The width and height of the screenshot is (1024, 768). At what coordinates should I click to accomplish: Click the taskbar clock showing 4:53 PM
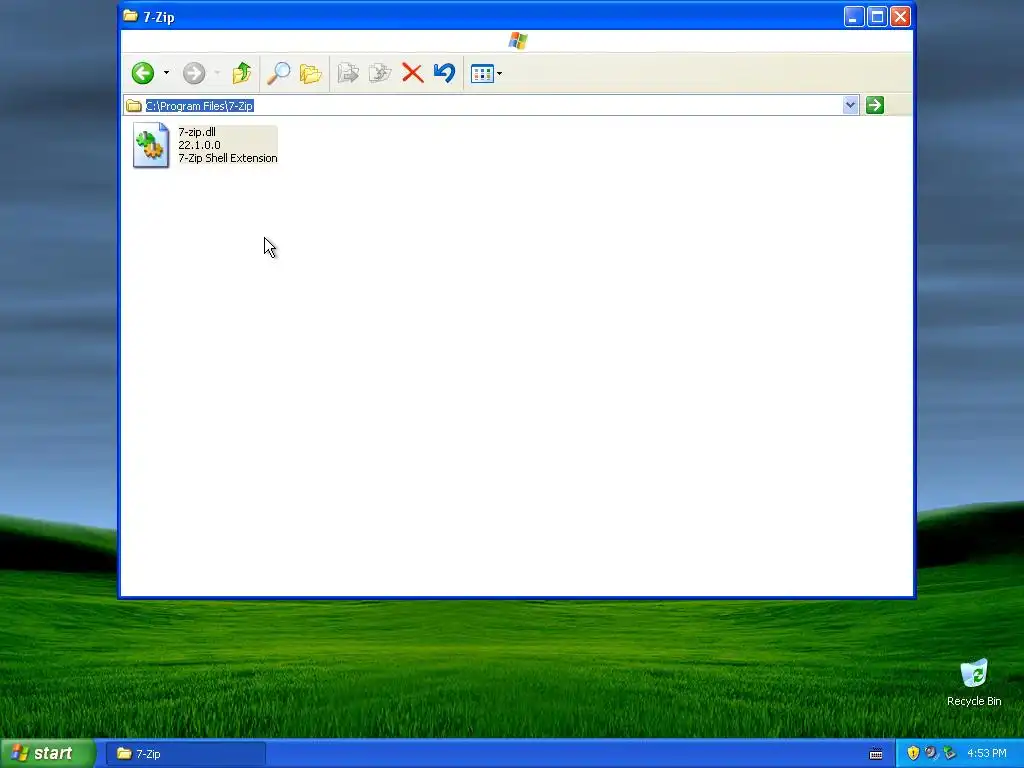986,753
